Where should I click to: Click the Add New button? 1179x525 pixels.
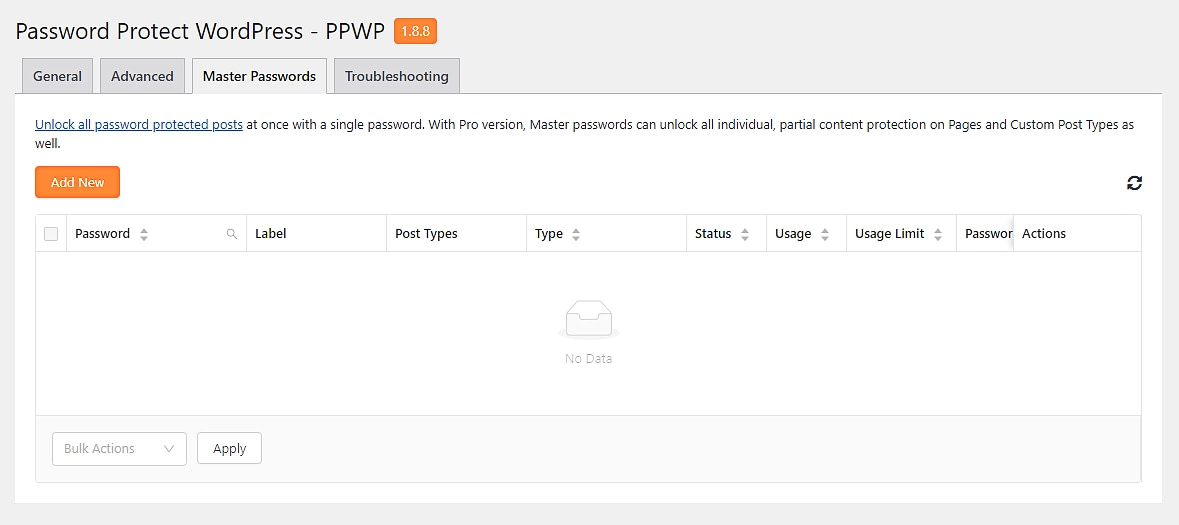(77, 182)
